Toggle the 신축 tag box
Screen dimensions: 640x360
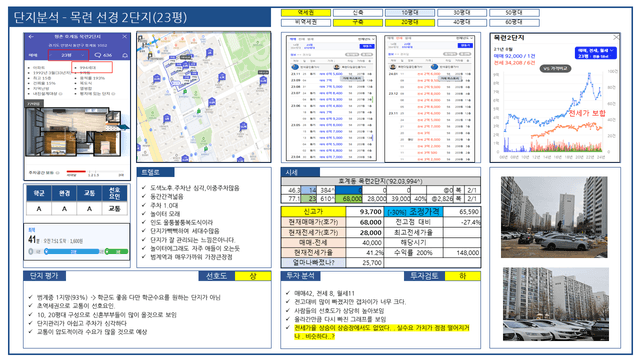(x=358, y=13)
